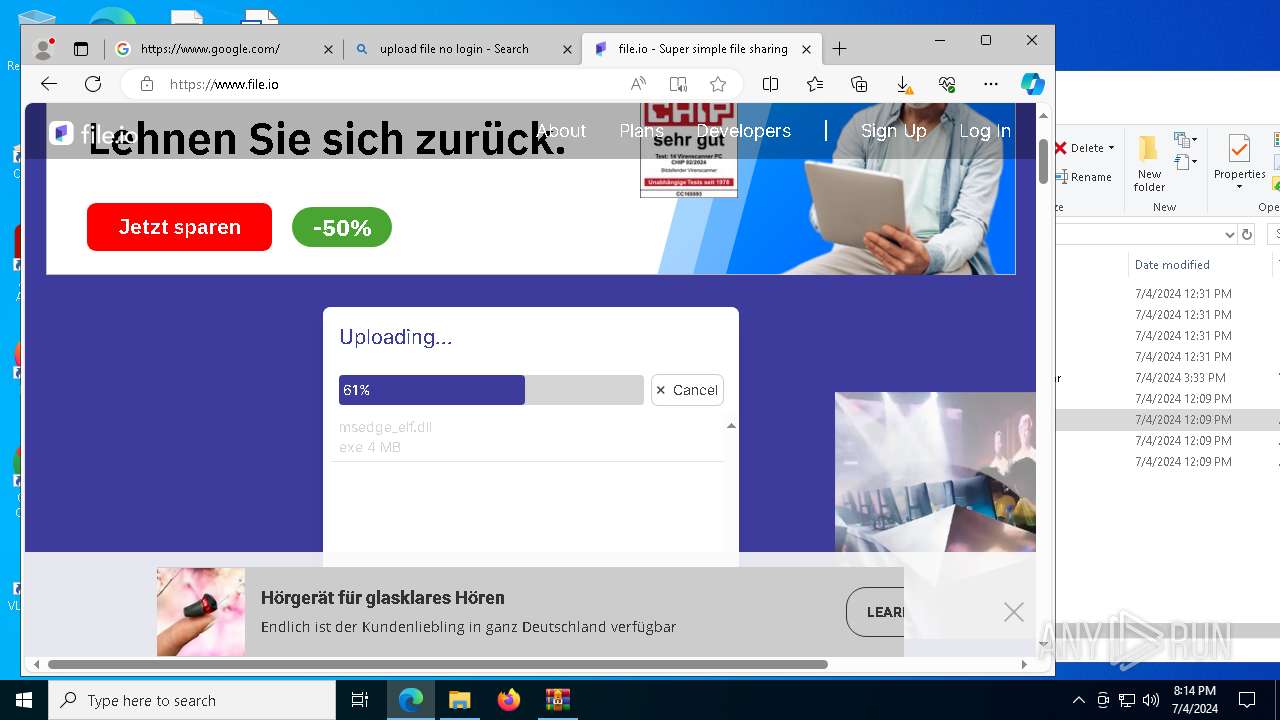Viewport: 1280px width, 720px height.
Task: Create New folder in File Explorer
Action: [x=1149, y=164]
